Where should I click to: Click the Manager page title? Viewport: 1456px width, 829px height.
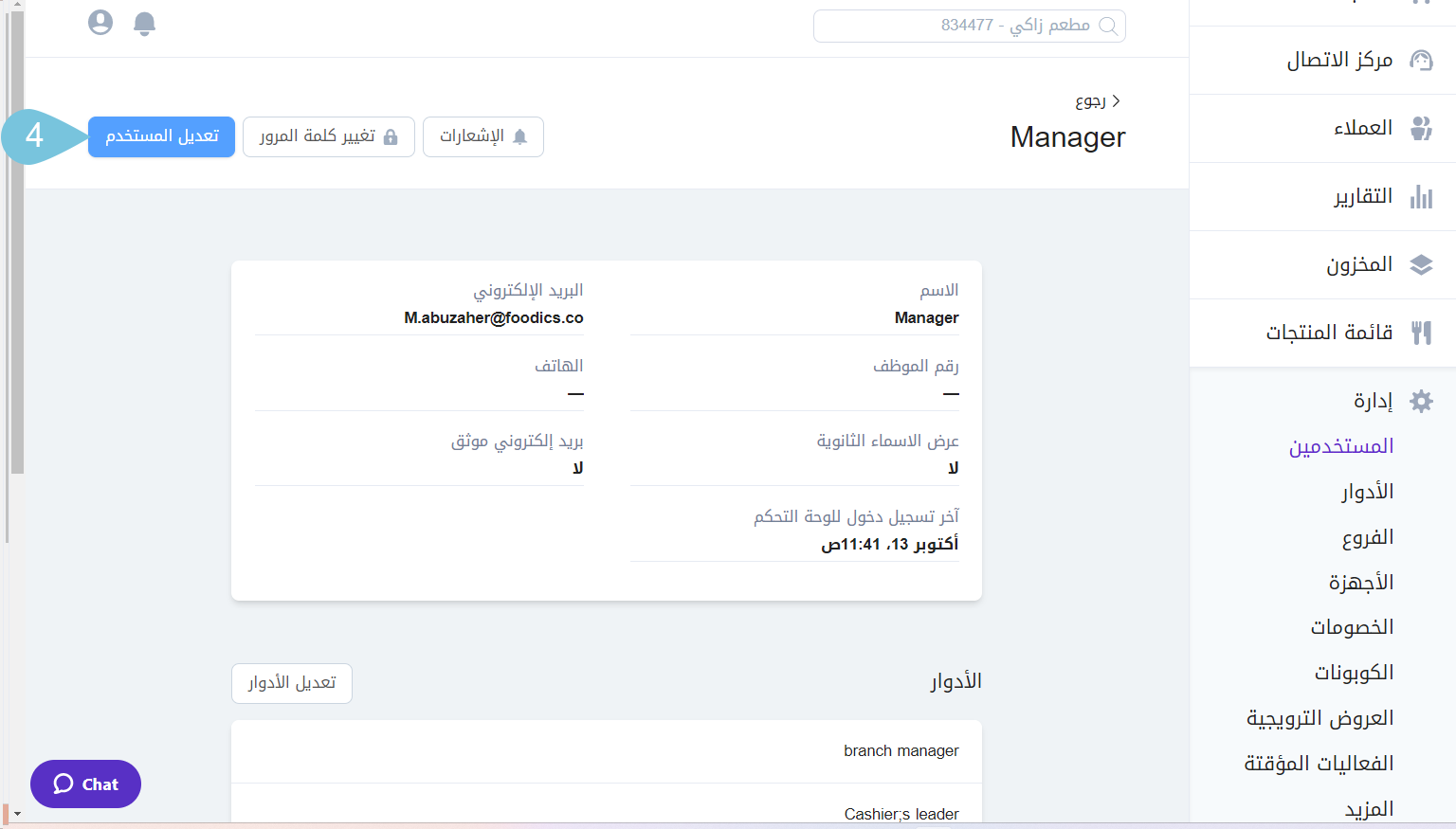[1068, 137]
